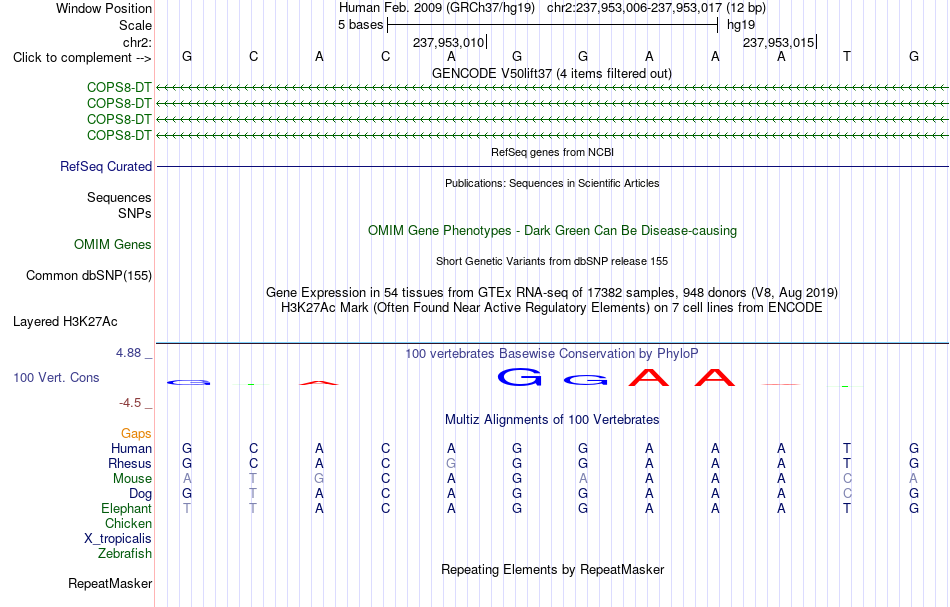This screenshot has width=950, height=607.
Task: Click the tallest blue G in PhyloP logo
Action: [519, 377]
